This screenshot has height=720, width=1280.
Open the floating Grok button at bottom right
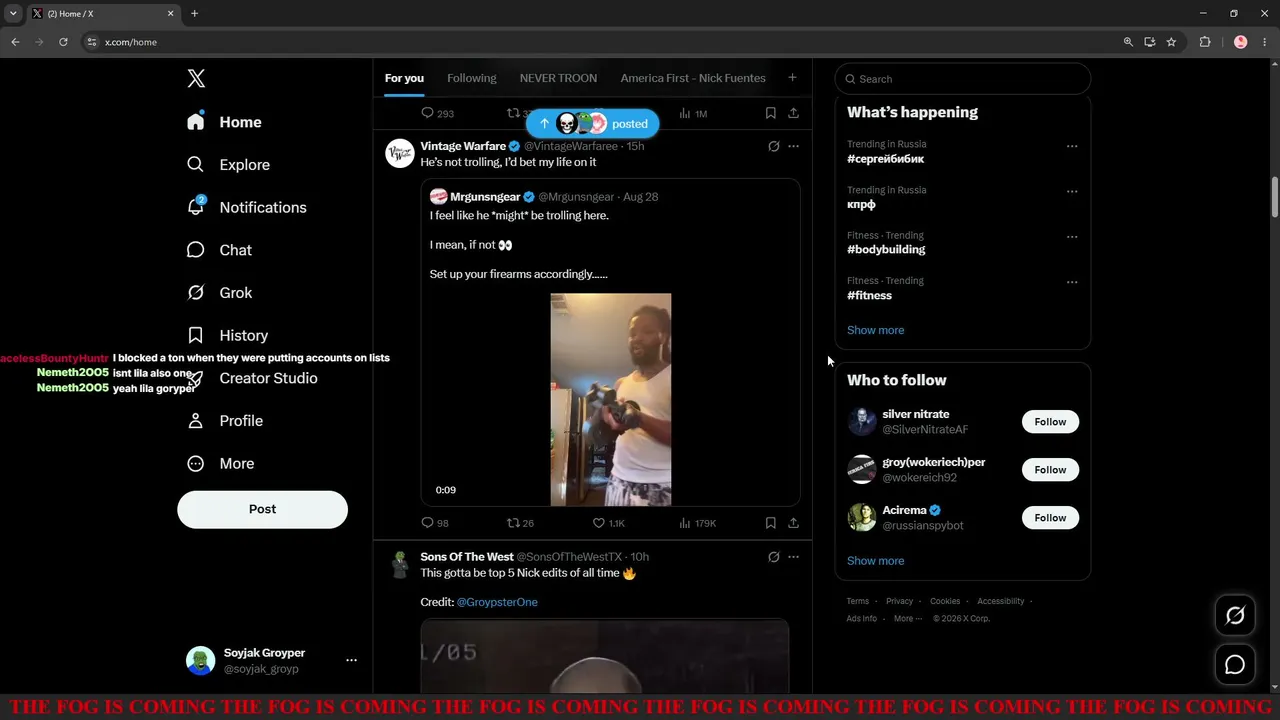click(x=1235, y=616)
